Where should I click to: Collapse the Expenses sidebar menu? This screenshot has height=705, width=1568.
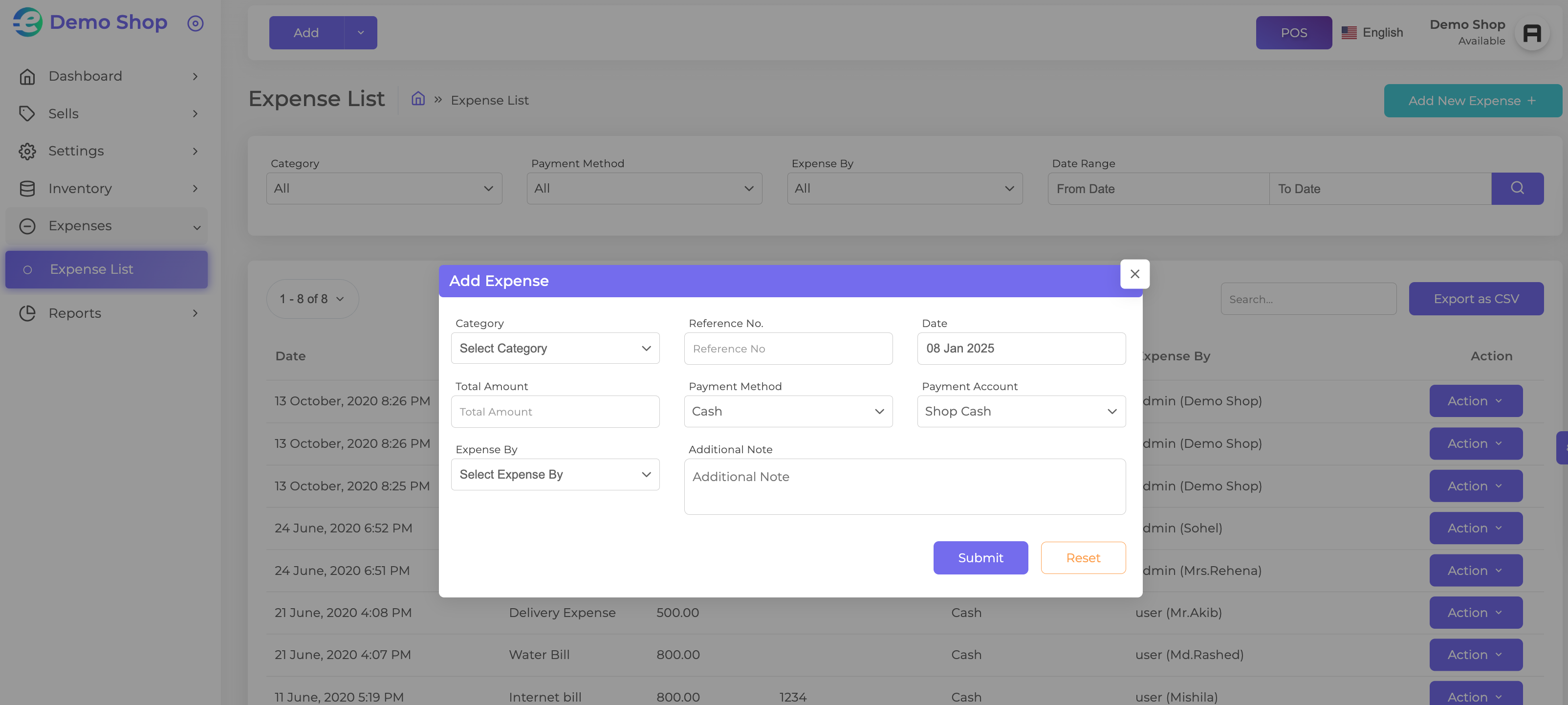(107, 226)
